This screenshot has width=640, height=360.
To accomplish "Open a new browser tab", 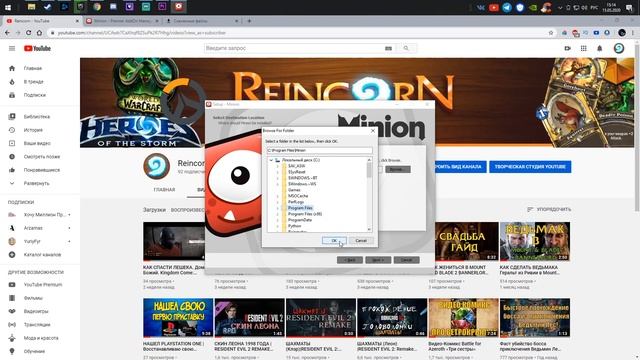I will pyautogui.click(x=249, y=20).
